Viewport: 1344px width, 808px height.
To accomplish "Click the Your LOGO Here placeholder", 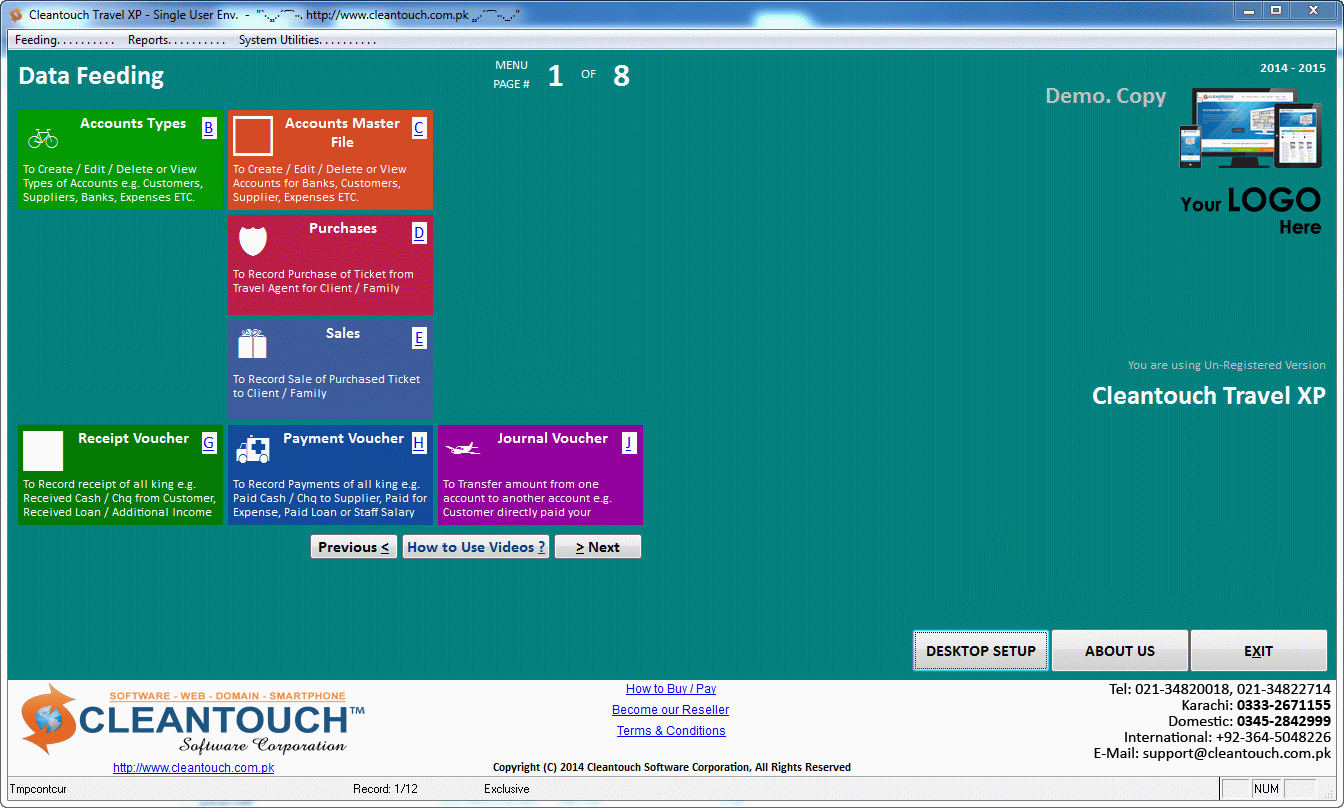I will 1251,211.
